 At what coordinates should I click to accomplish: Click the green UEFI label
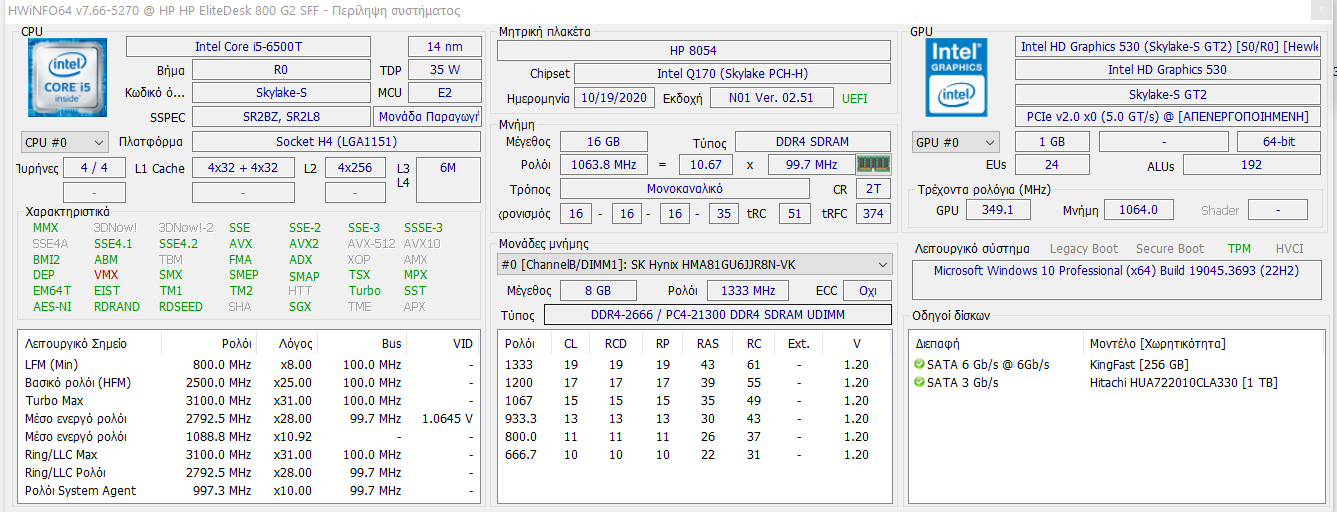pyautogui.click(x=855, y=98)
